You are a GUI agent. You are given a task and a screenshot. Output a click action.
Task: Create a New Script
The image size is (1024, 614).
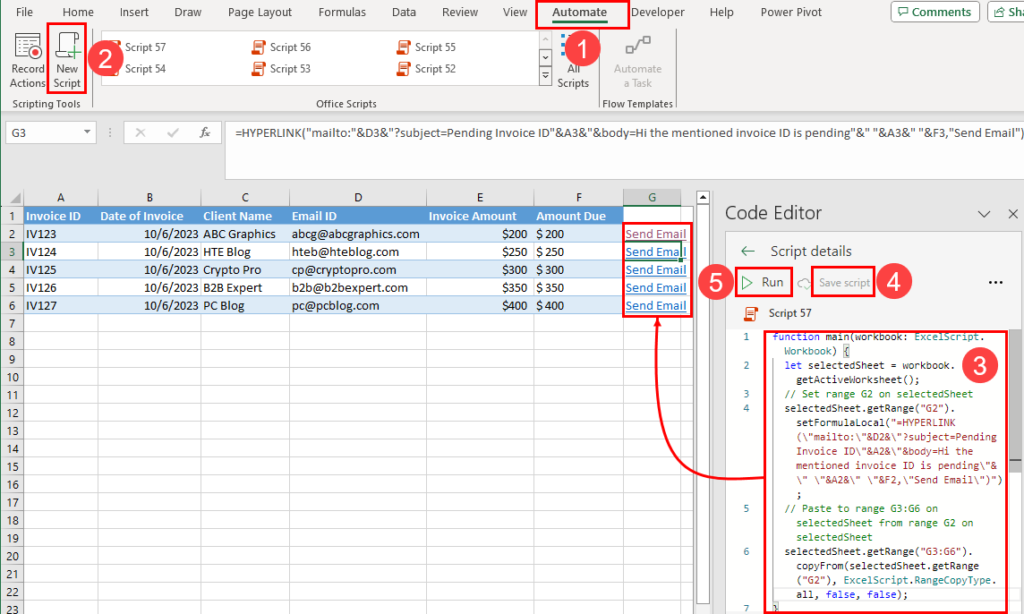(67, 60)
